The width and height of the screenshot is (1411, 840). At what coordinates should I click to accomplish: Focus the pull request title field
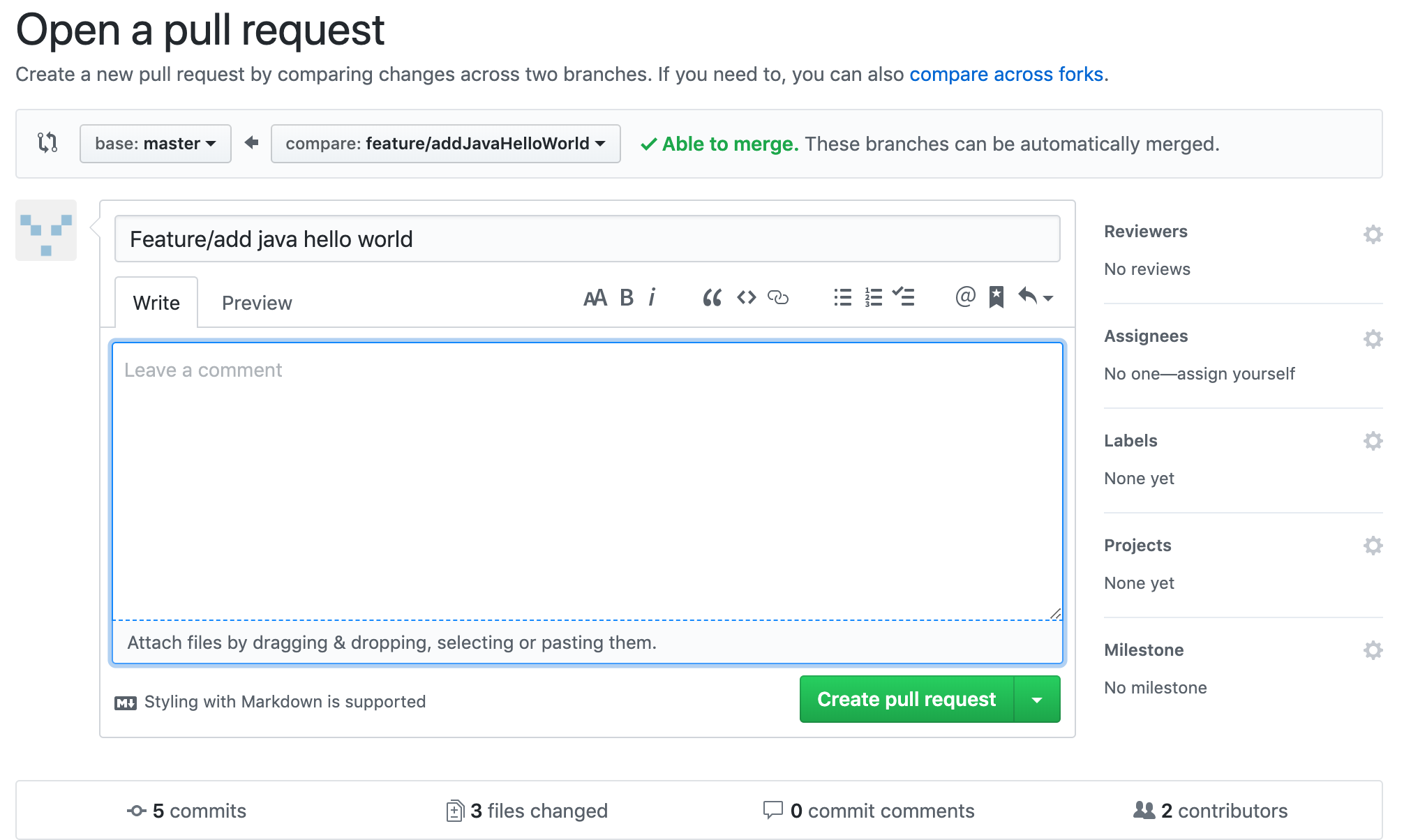click(x=588, y=239)
